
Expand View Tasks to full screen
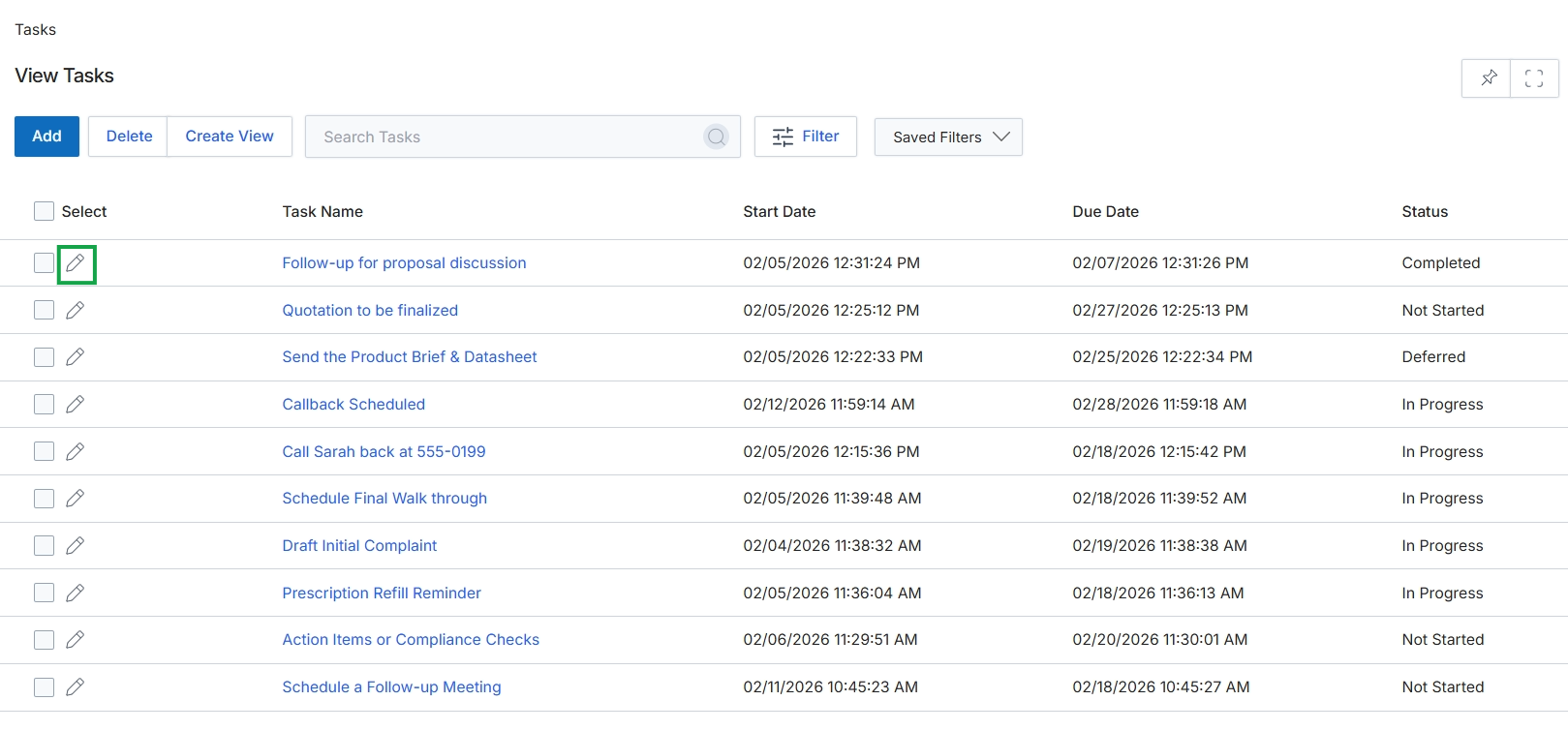[x=1534, y=78]
